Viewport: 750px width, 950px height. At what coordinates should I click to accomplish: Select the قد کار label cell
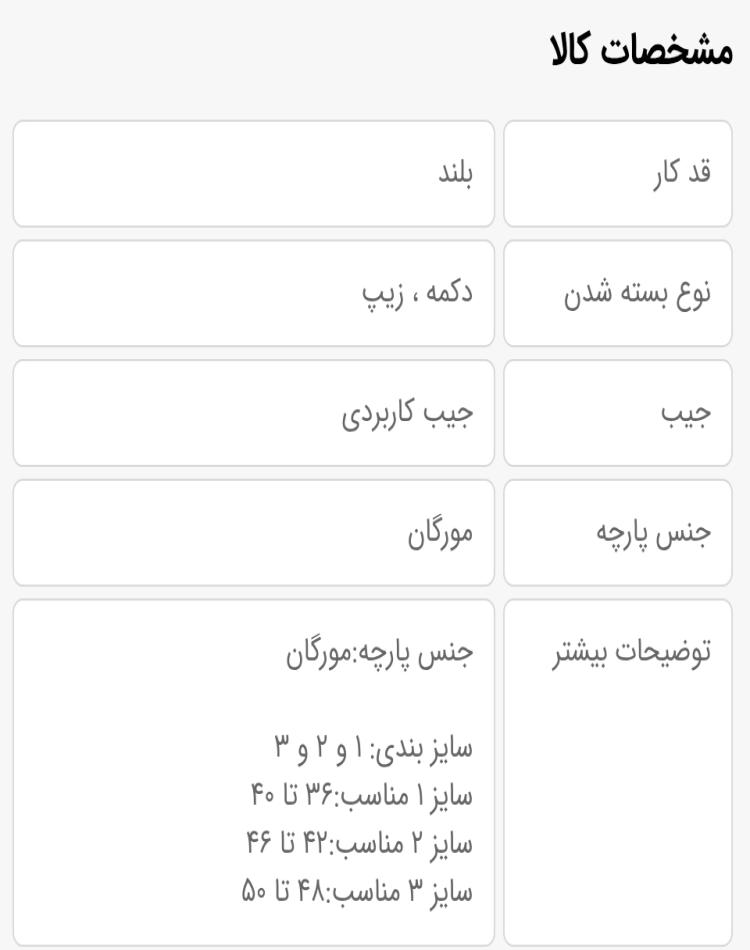[618, 174]
